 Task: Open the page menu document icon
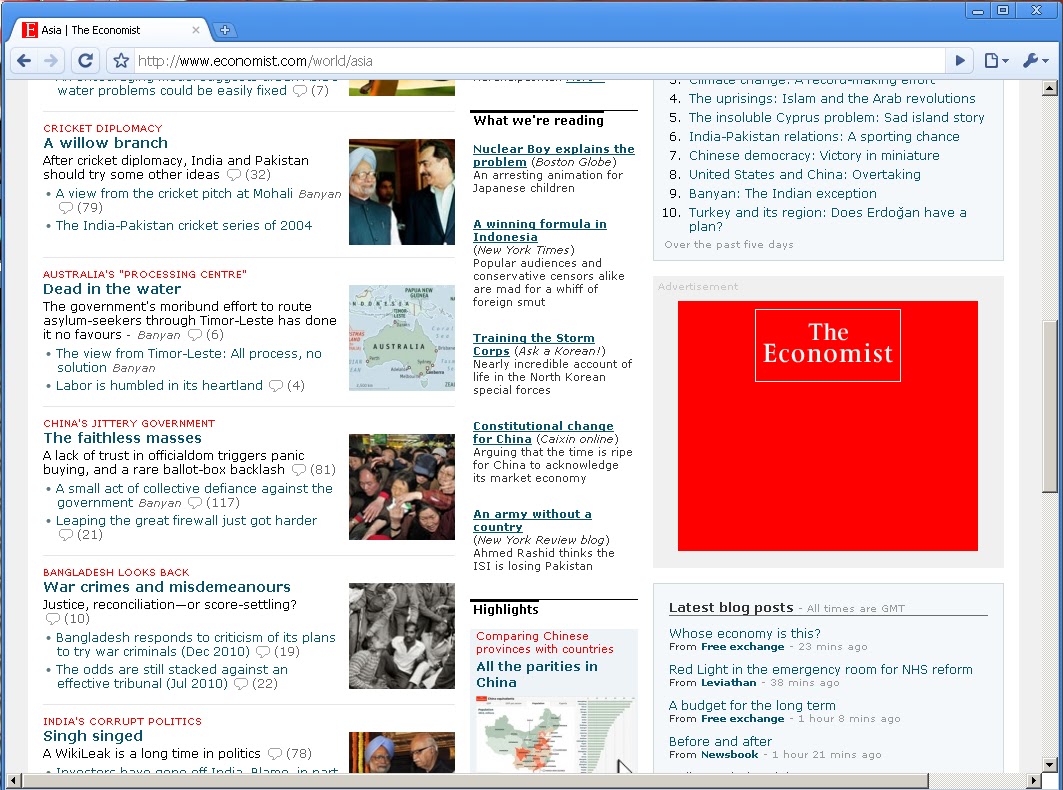tap(996, 60)
